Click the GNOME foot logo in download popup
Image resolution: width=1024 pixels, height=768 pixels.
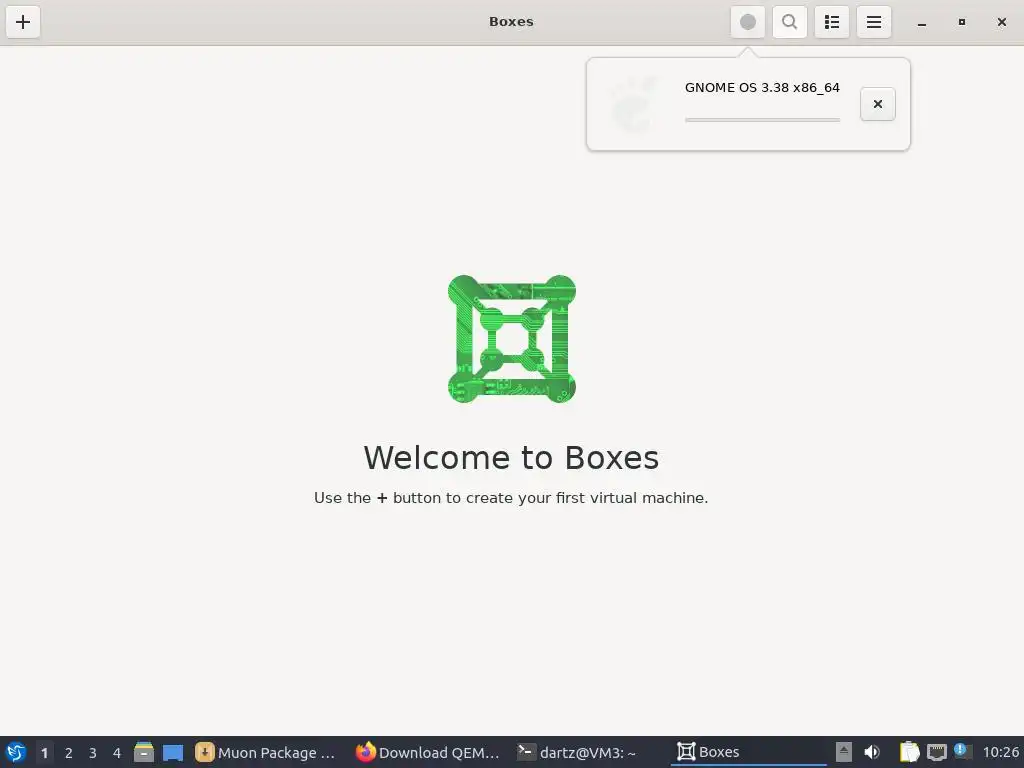(633, 104)
